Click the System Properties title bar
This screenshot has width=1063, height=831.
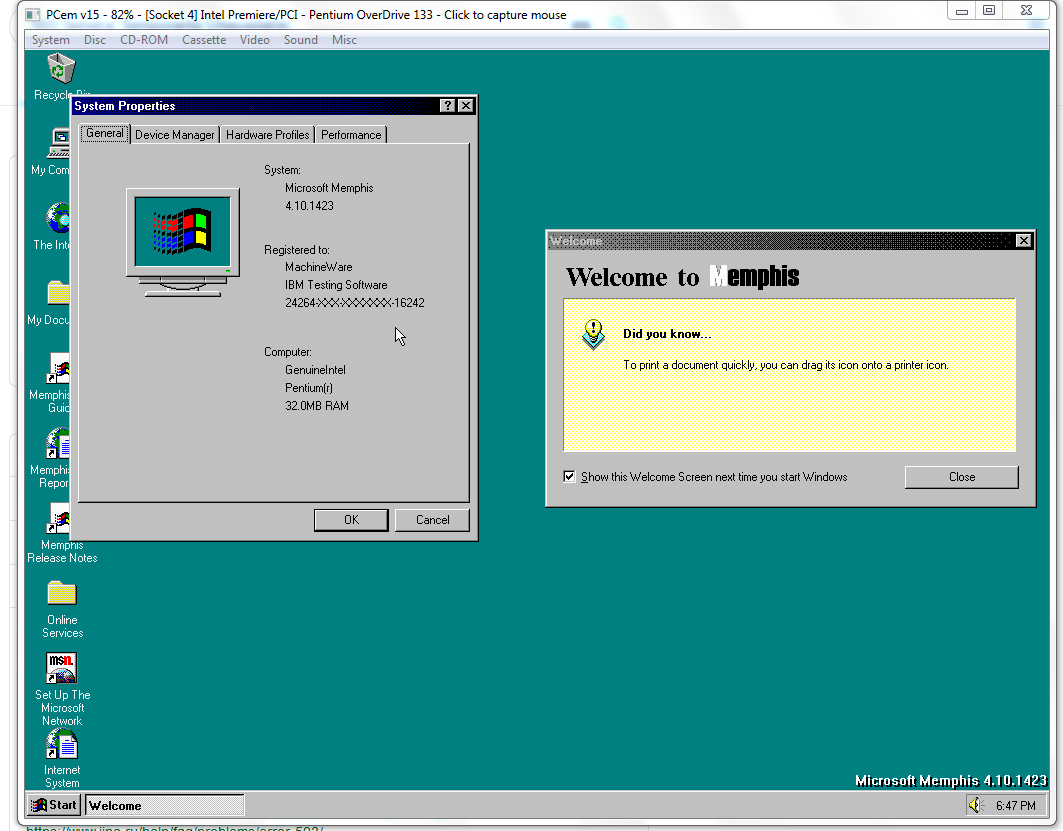[x=256, y=106]
